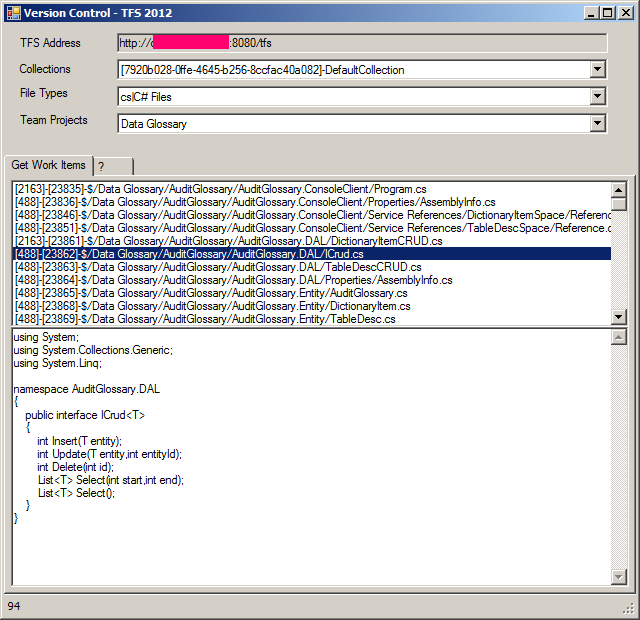The width and height of the screenshot is (640, 620).
Task: Click file list scrollbar down arrow
Action: point(619,317)
